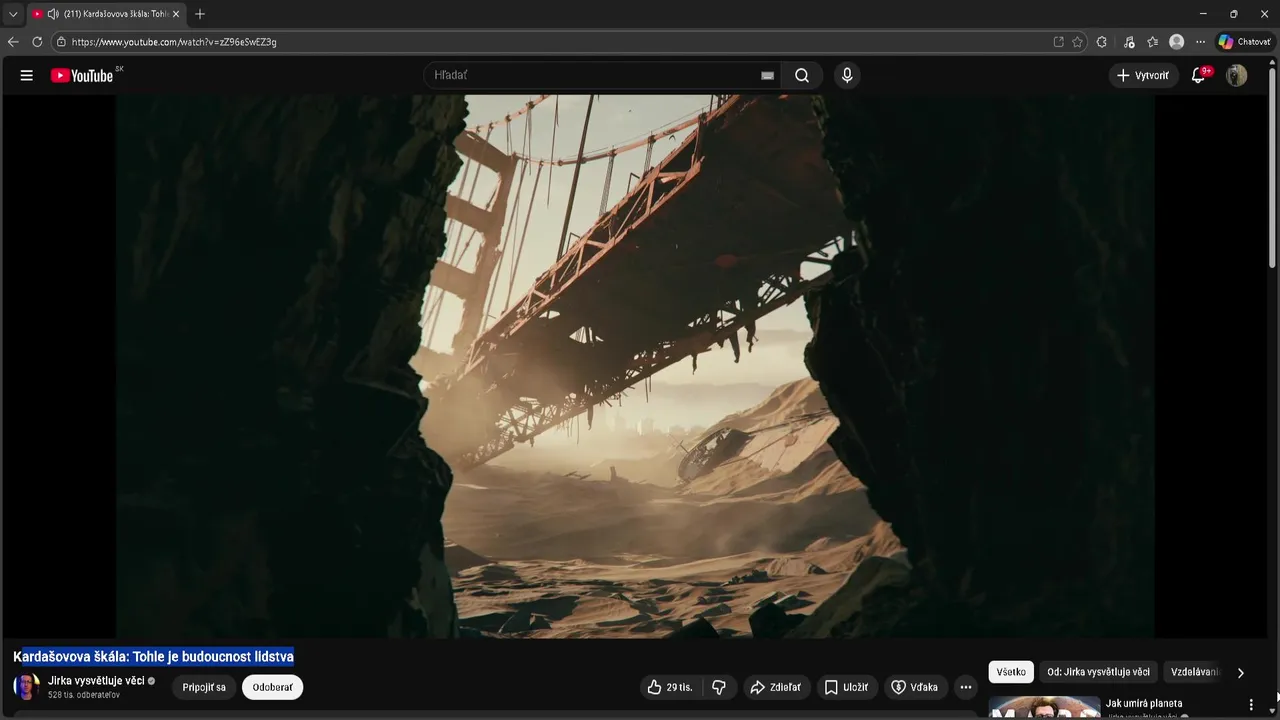Dislike the video with thumbs down

[718, 687]
